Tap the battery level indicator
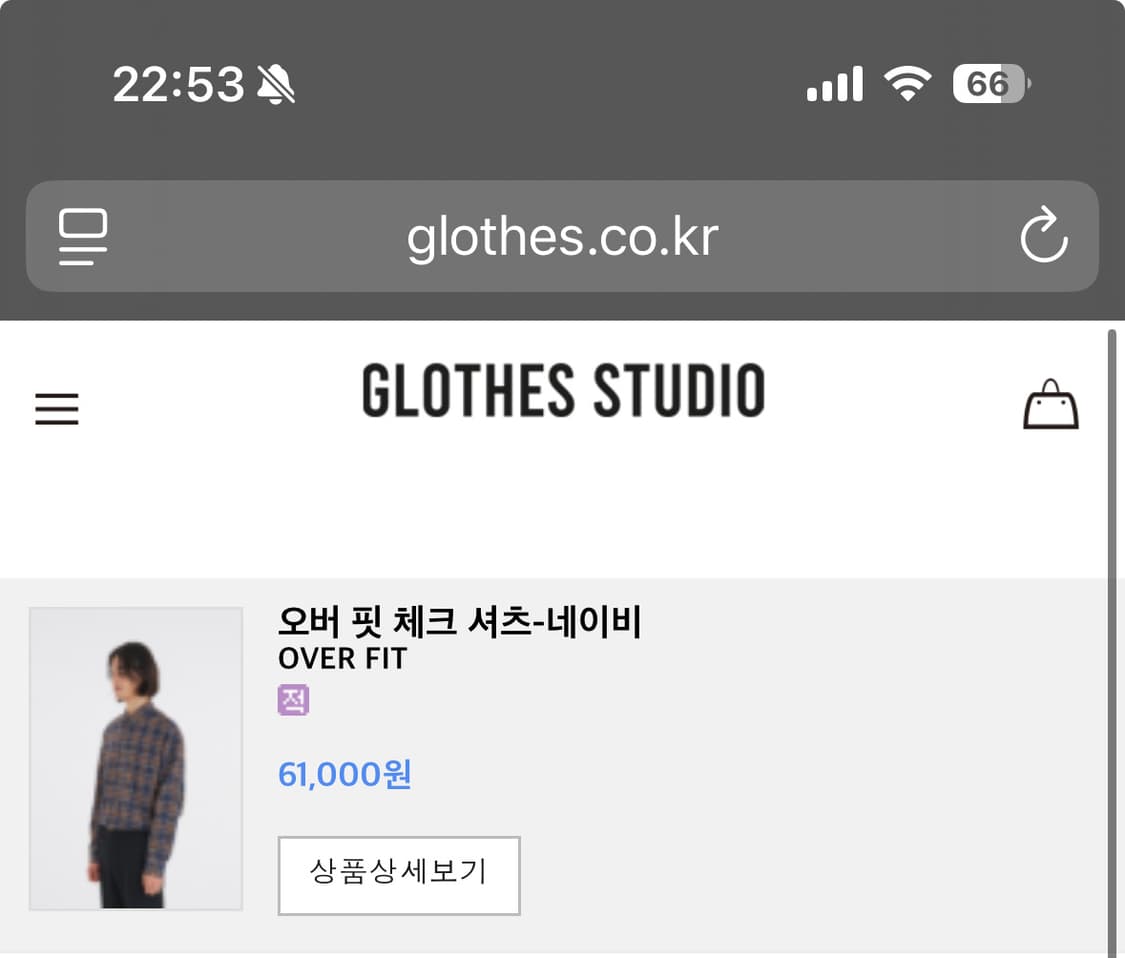Viewport: 1125px width, 958px height. point(990,84)
